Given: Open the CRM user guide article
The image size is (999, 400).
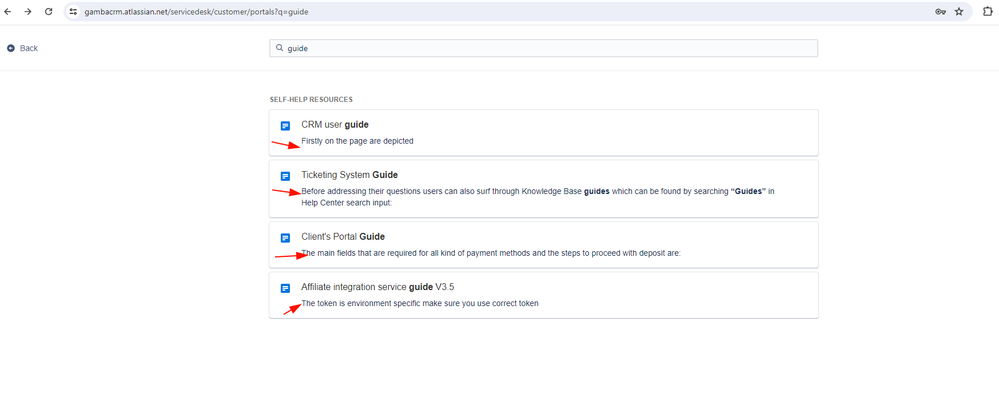Looking at the screenshot, I should [x=335, y=125].
